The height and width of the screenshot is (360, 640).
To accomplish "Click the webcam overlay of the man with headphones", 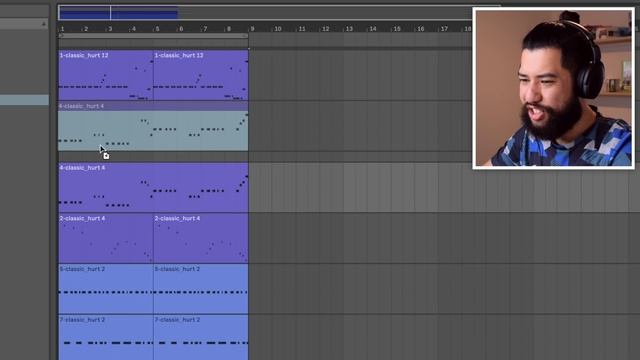I will pyautogui.click(x=553, y=88).
